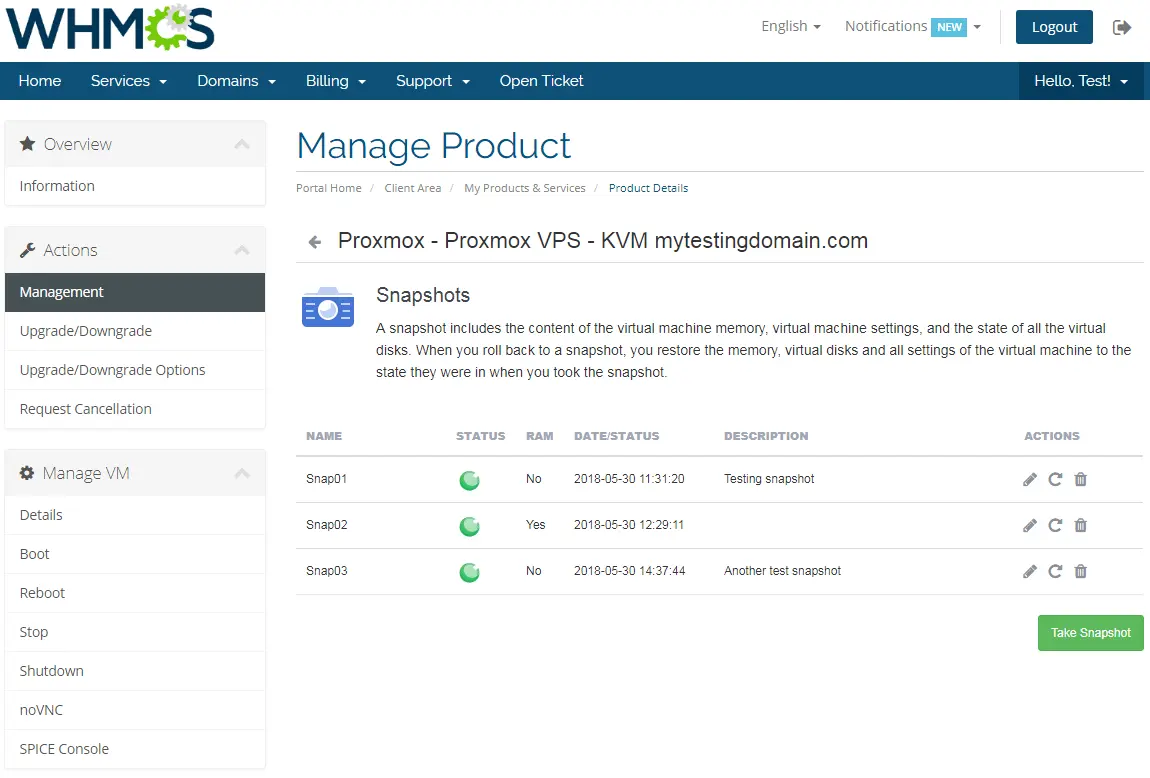Image resolution: width=1150 pixels, height=778 pixels.
Task: Click the WHMCS logo
Action: (x=110, y=28)
